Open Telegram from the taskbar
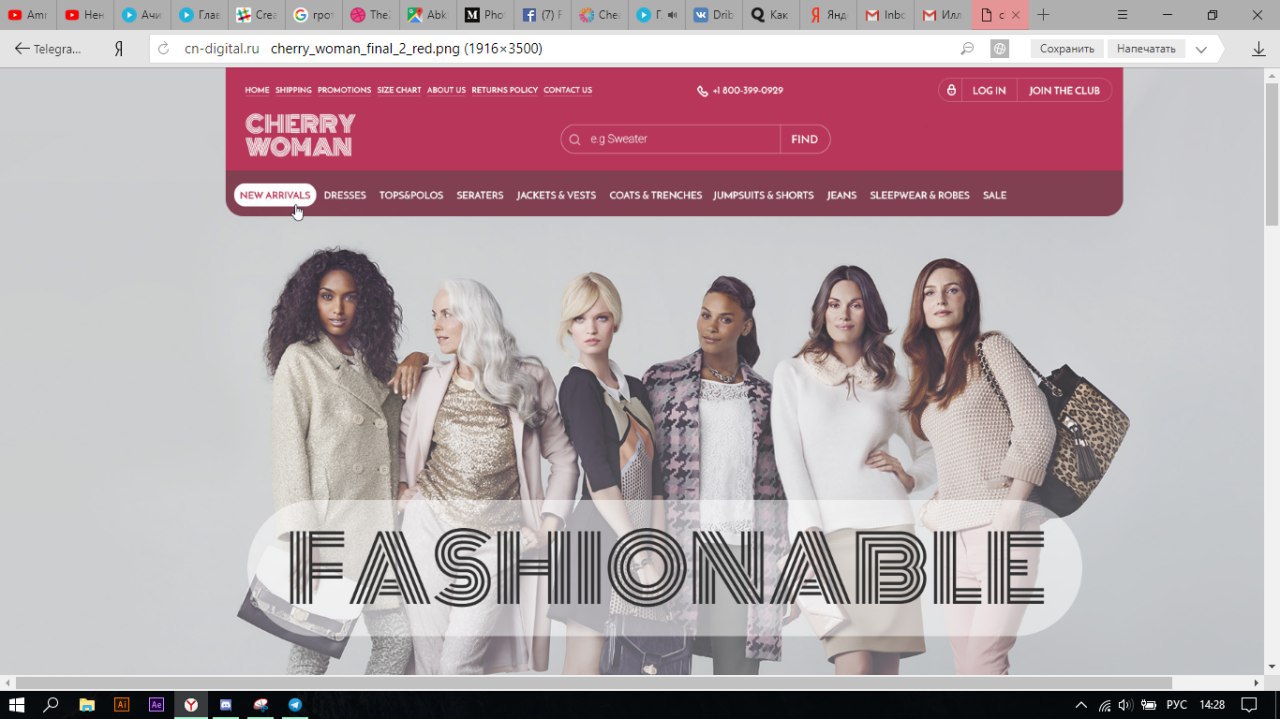The width and height of the screenshot is (1280, 719). [x=295, y=704]
